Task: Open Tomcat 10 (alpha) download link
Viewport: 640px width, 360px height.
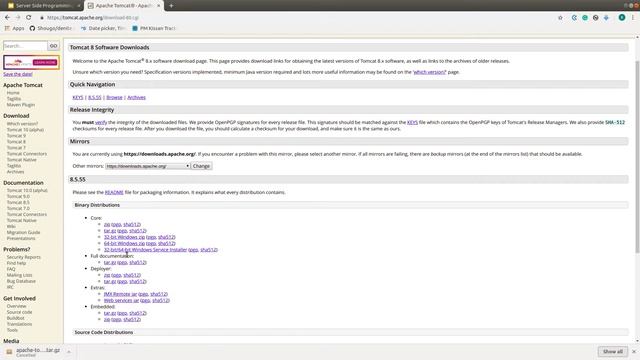Action: 25,130
